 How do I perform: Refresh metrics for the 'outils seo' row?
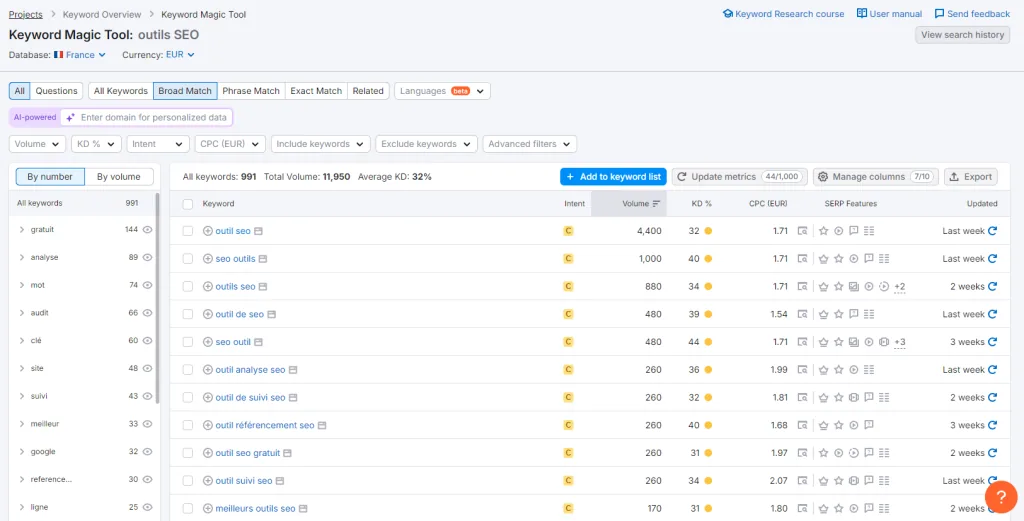click(993, 287)
